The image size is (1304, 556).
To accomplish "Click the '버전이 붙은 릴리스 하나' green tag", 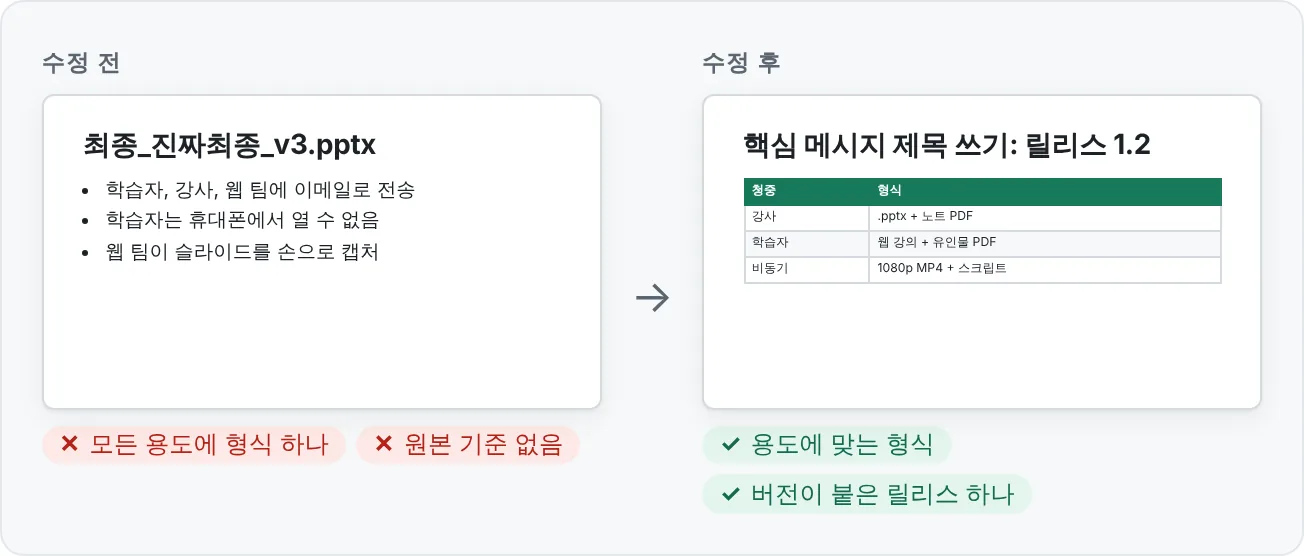I will coord(867,494).
